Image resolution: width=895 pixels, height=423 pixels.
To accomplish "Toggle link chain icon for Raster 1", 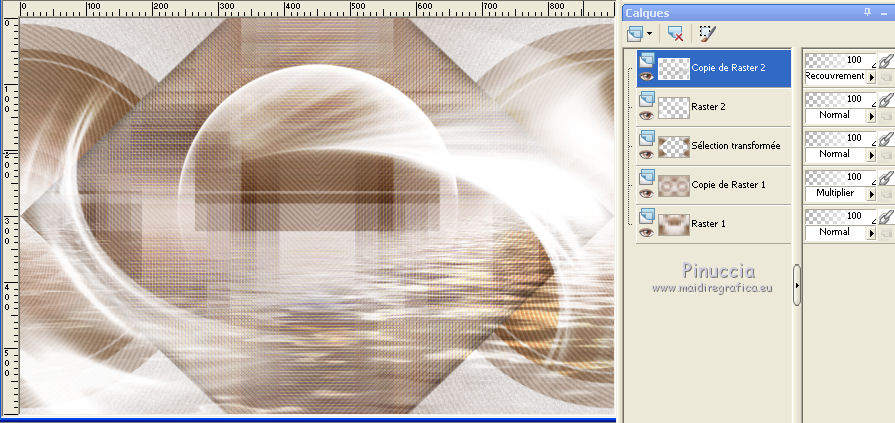I will tap(886, 219).
